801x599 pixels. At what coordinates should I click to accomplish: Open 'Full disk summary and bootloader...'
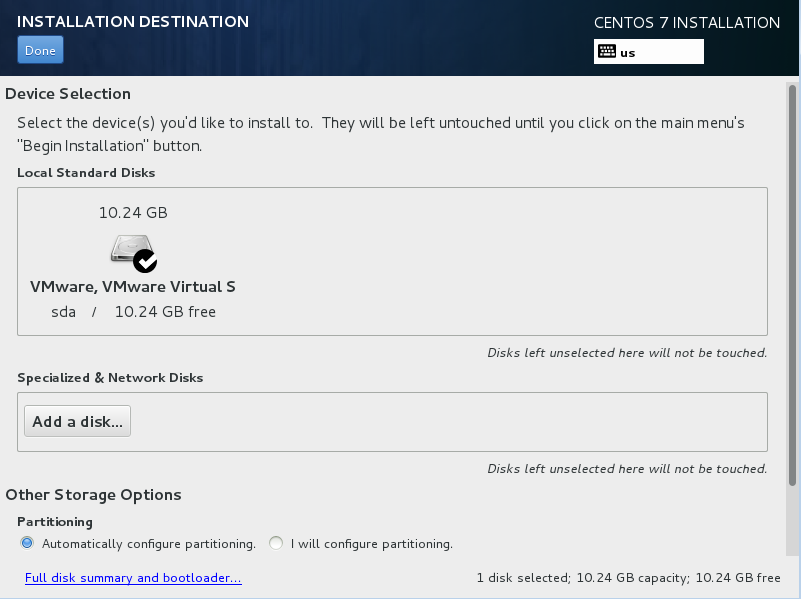pyautogui.click(x=133, y=578)
